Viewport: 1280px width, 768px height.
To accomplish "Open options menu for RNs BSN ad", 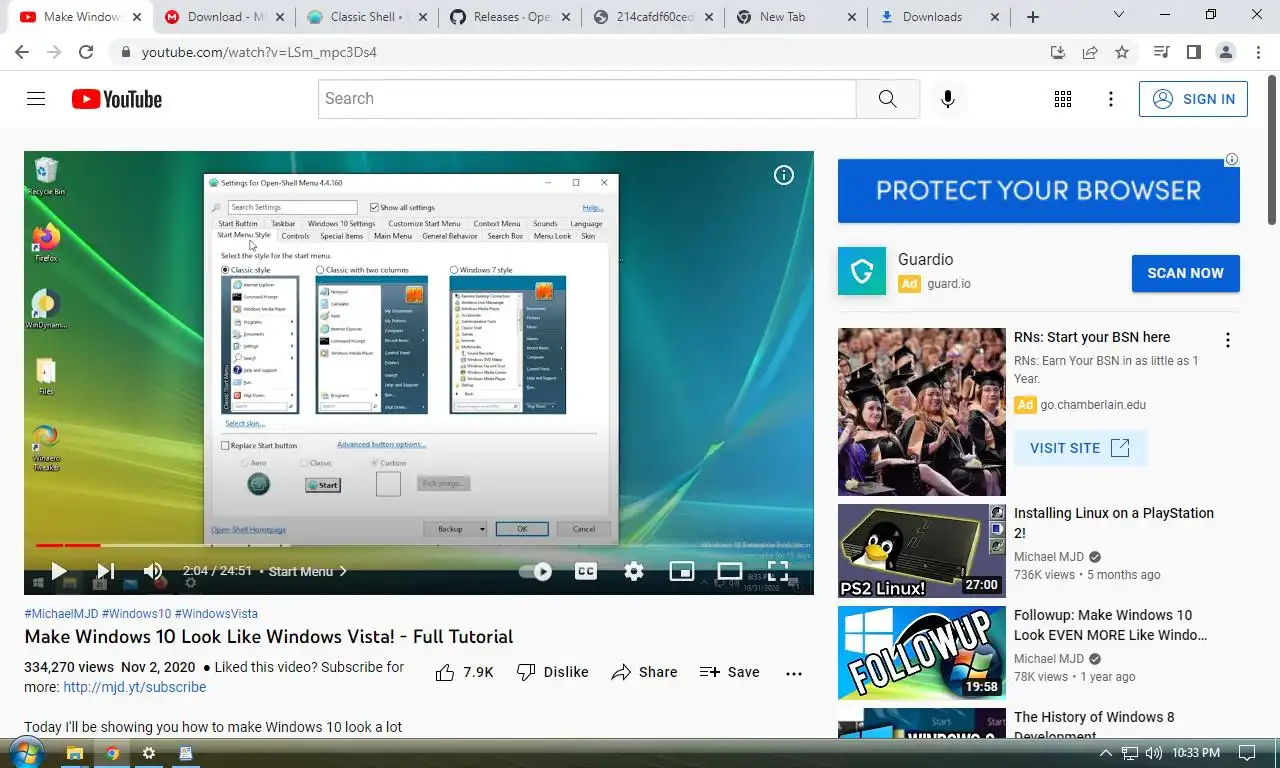I will pos(1227,340).
